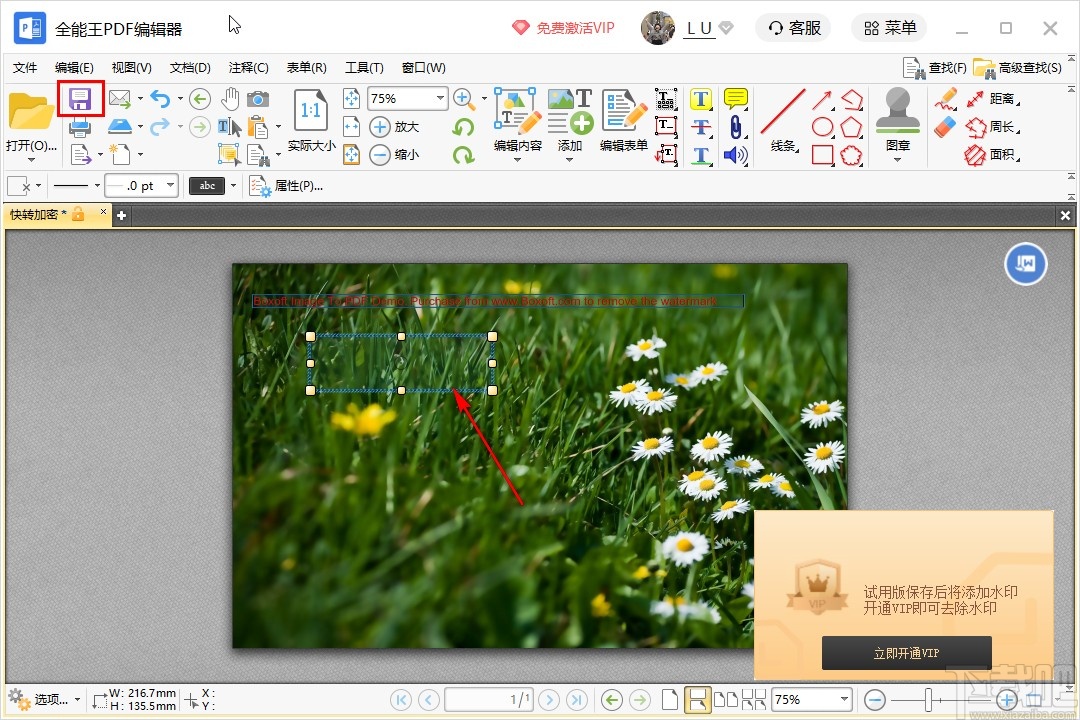The width and height of the screenshot is (1080, 720).
Task: Expand the Edit Content dropdown arrow
Action: [x=517, y=159]
